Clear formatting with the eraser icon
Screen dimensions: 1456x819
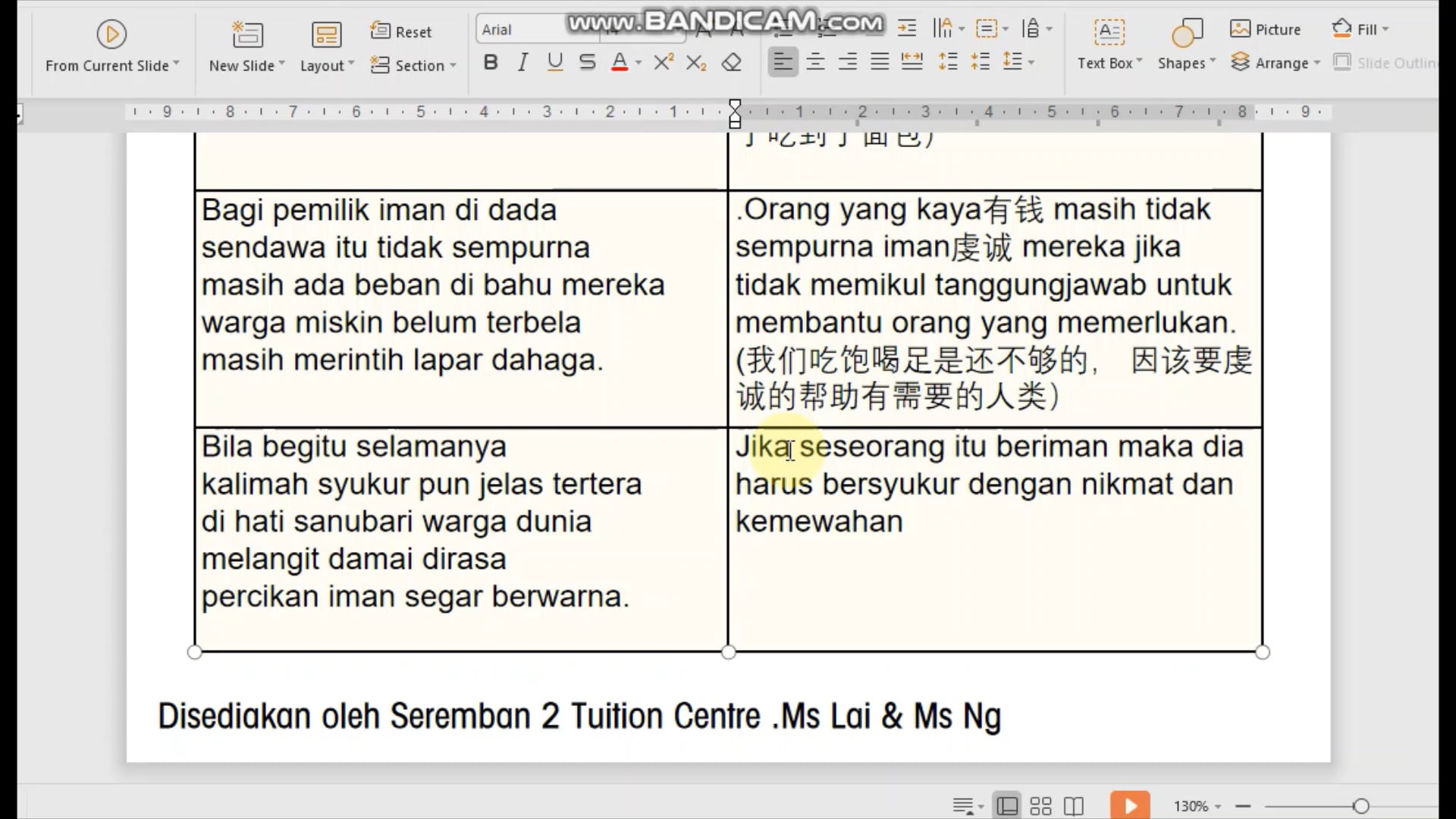[x=731, y=62]
